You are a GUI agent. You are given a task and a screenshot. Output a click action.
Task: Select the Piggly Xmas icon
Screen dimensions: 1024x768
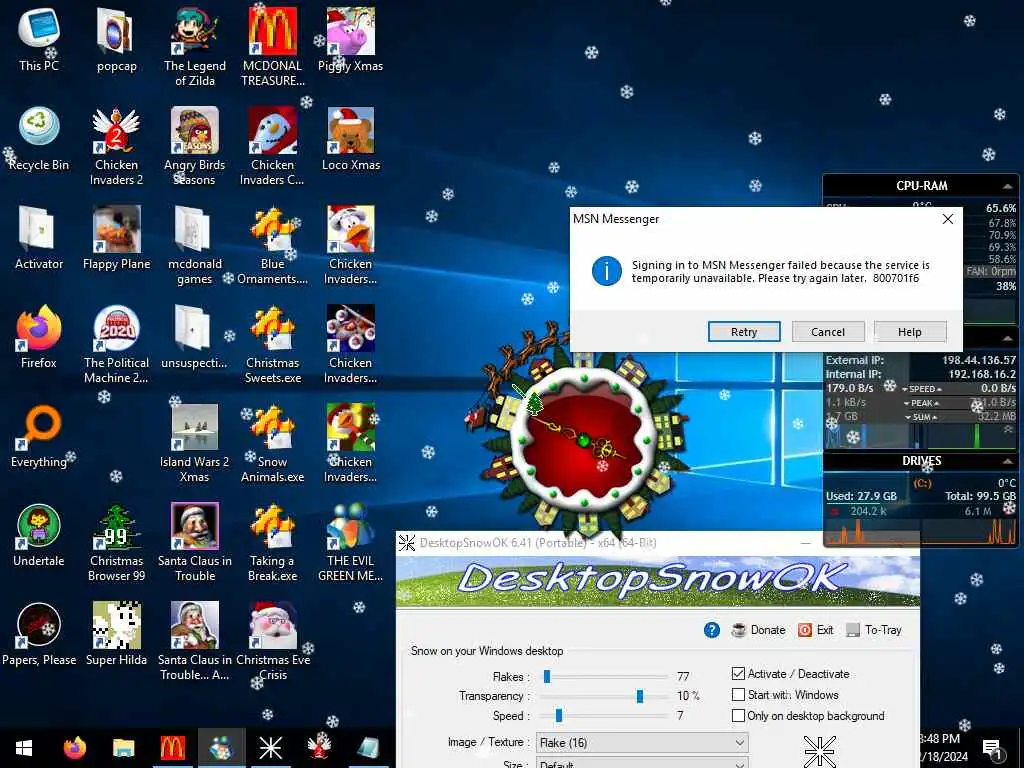point(351,39)
